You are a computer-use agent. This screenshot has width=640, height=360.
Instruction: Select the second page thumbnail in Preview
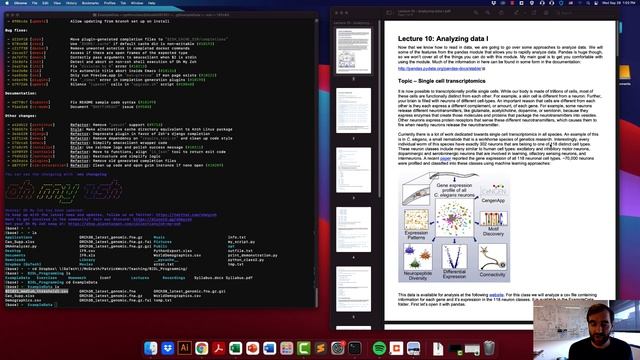point(353,110)
